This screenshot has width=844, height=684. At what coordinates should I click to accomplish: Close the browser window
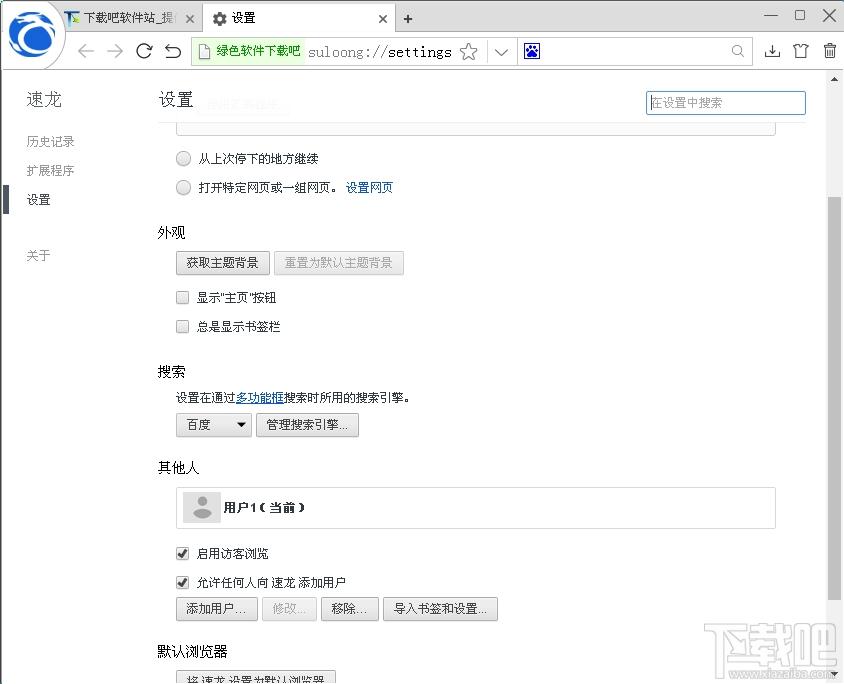coord(829,15)
